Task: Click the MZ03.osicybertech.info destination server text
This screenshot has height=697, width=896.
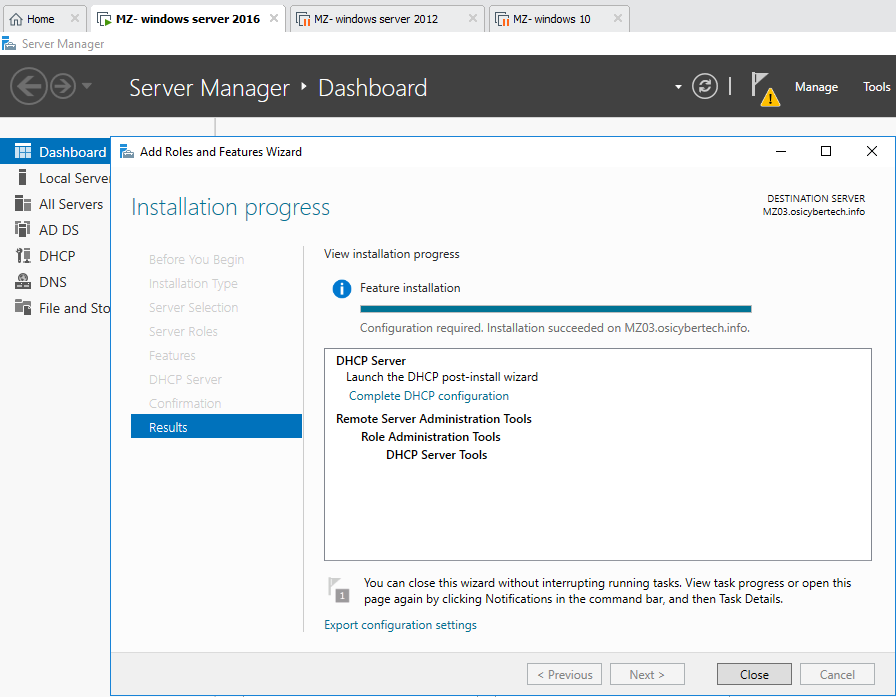Action: 814,212
